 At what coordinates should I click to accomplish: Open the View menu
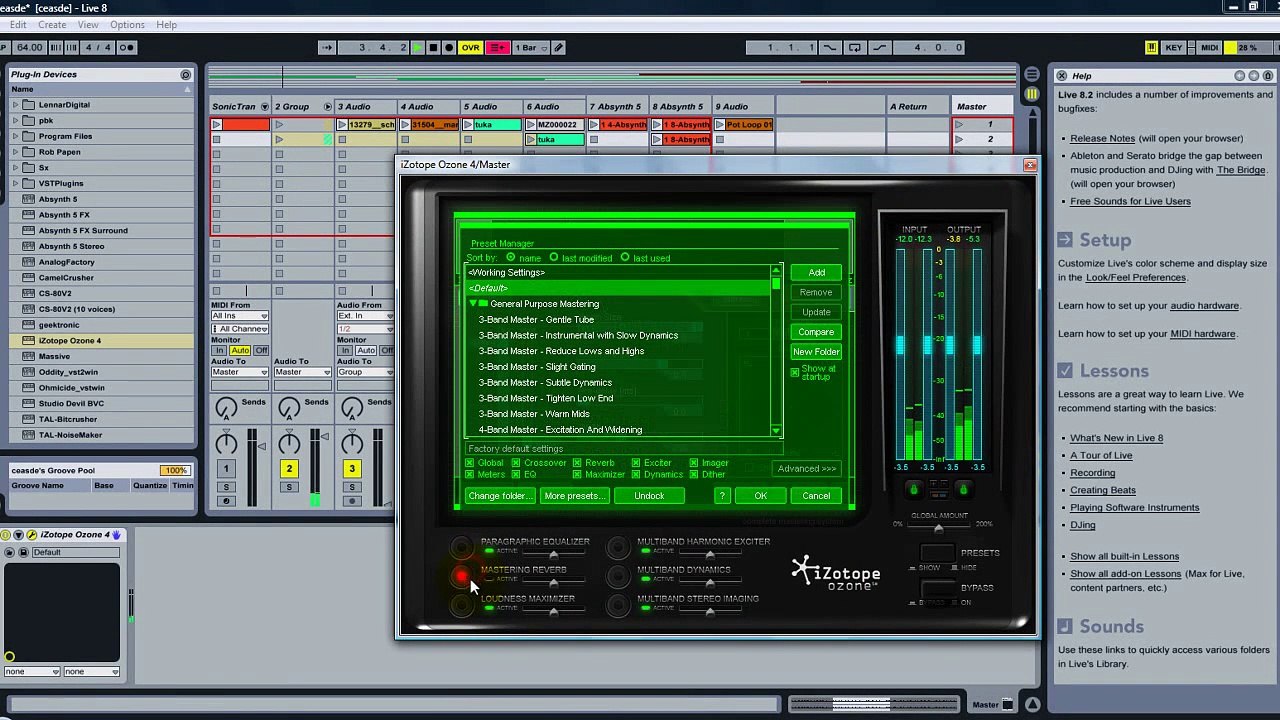point(88,25)
